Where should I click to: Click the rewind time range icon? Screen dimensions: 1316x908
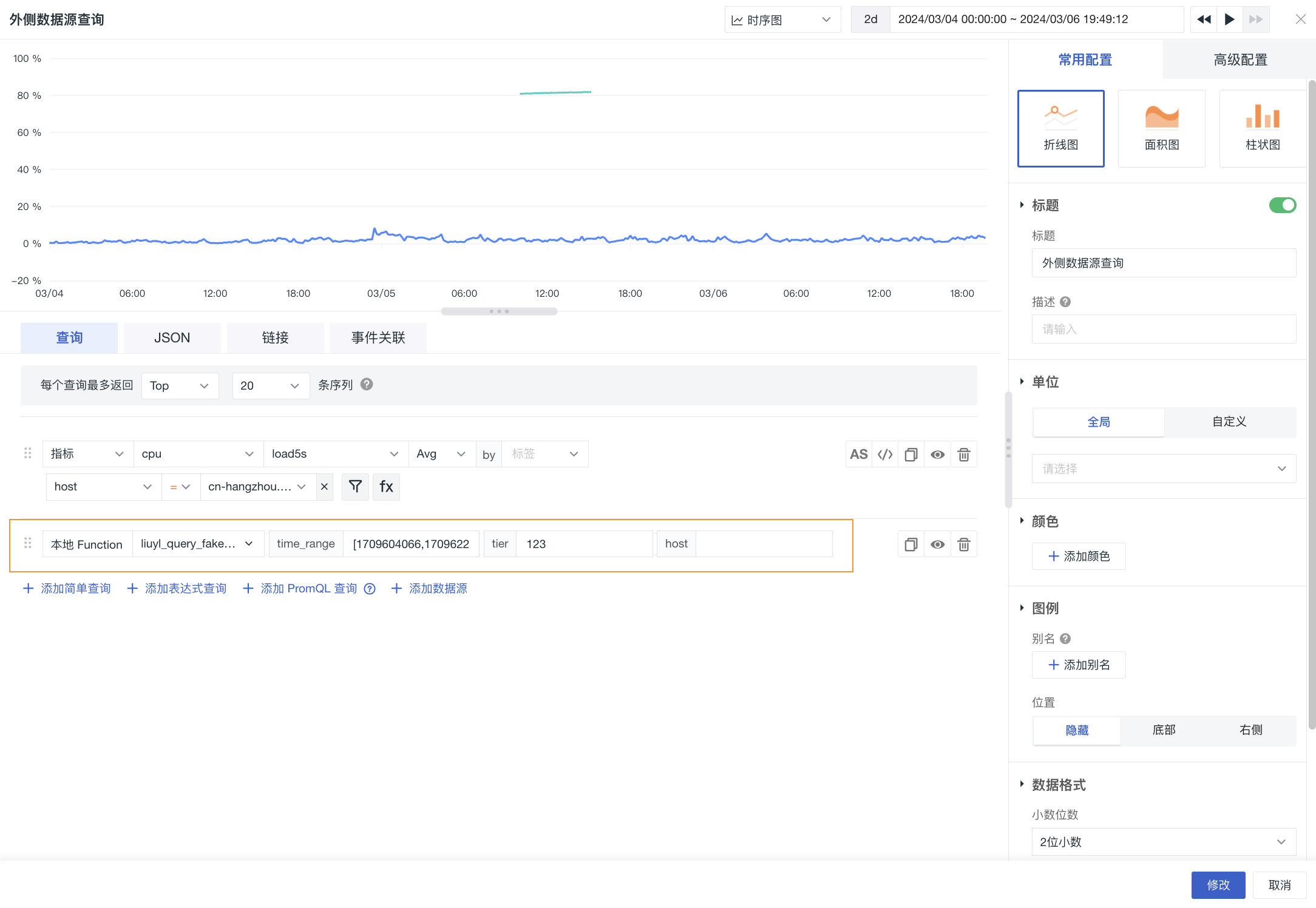pyautogui.click(x=1204, y=19)
